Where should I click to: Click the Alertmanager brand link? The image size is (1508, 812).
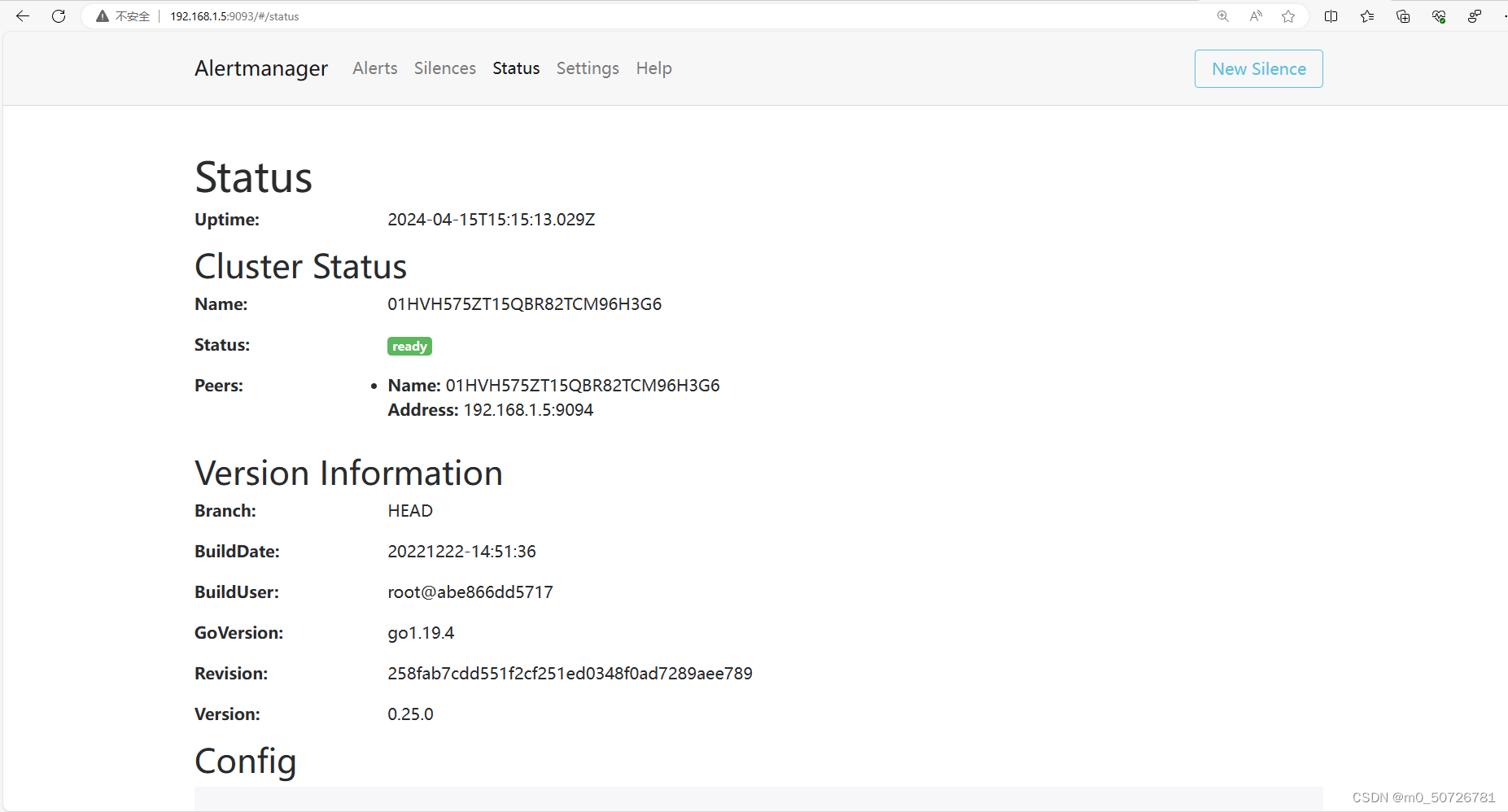(x=261, y=68)
